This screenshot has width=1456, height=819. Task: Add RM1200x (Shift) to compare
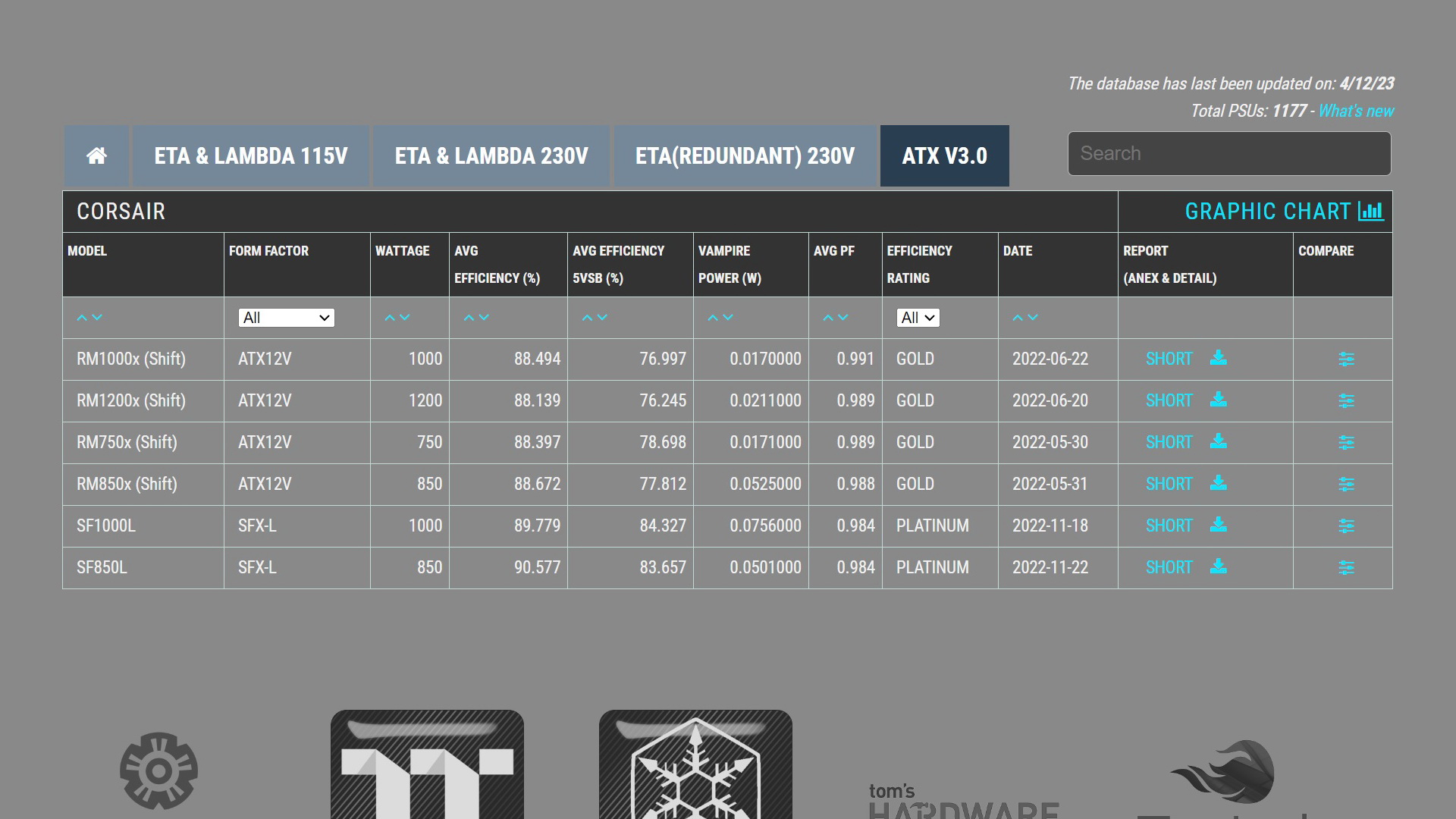(1346, 401)
